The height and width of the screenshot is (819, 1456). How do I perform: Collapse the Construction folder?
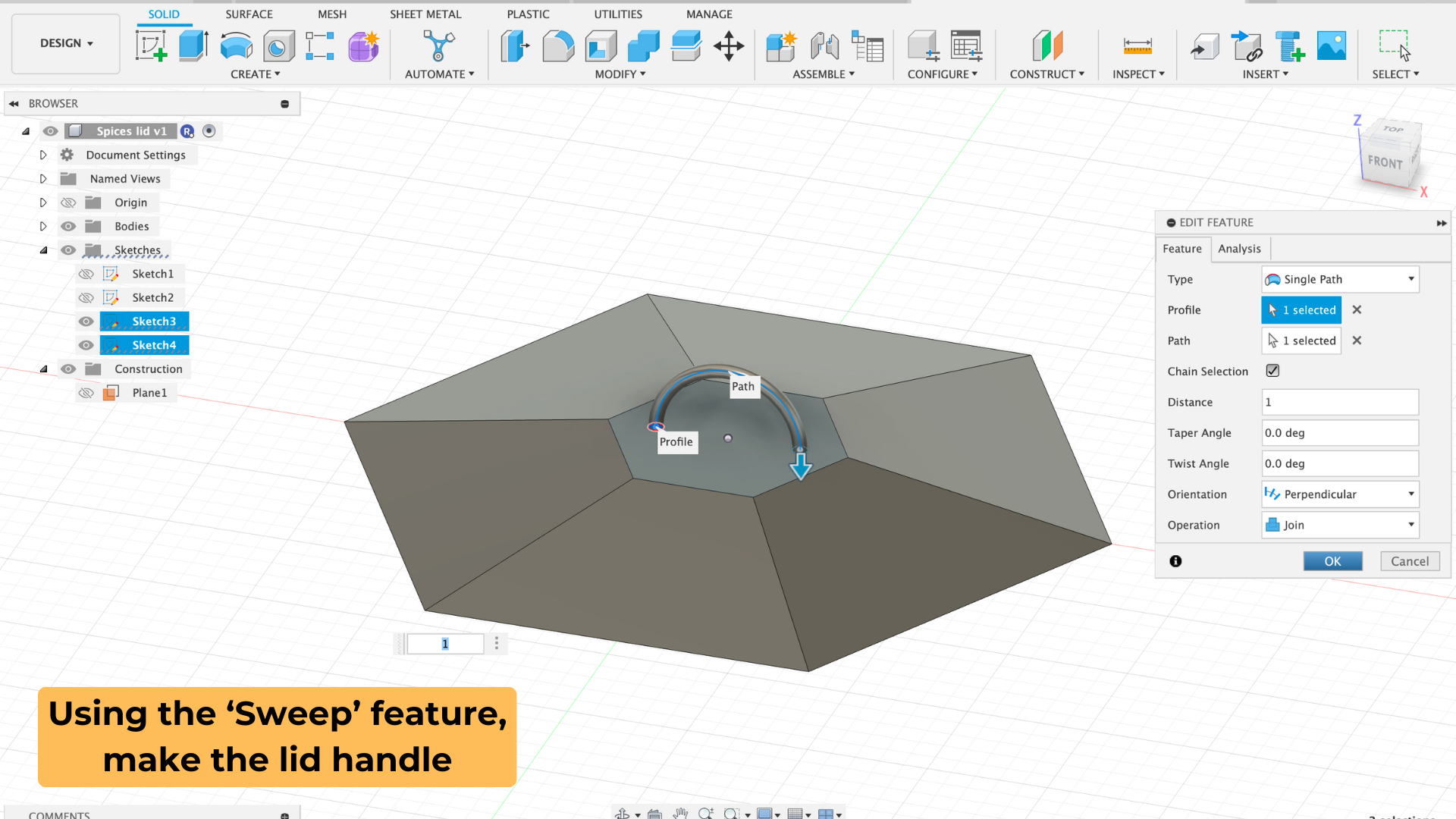[43, 369]
